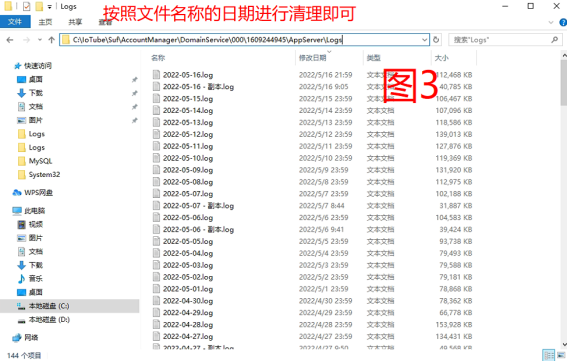Click file icon of 2022-05-10.log

(156, 158)
